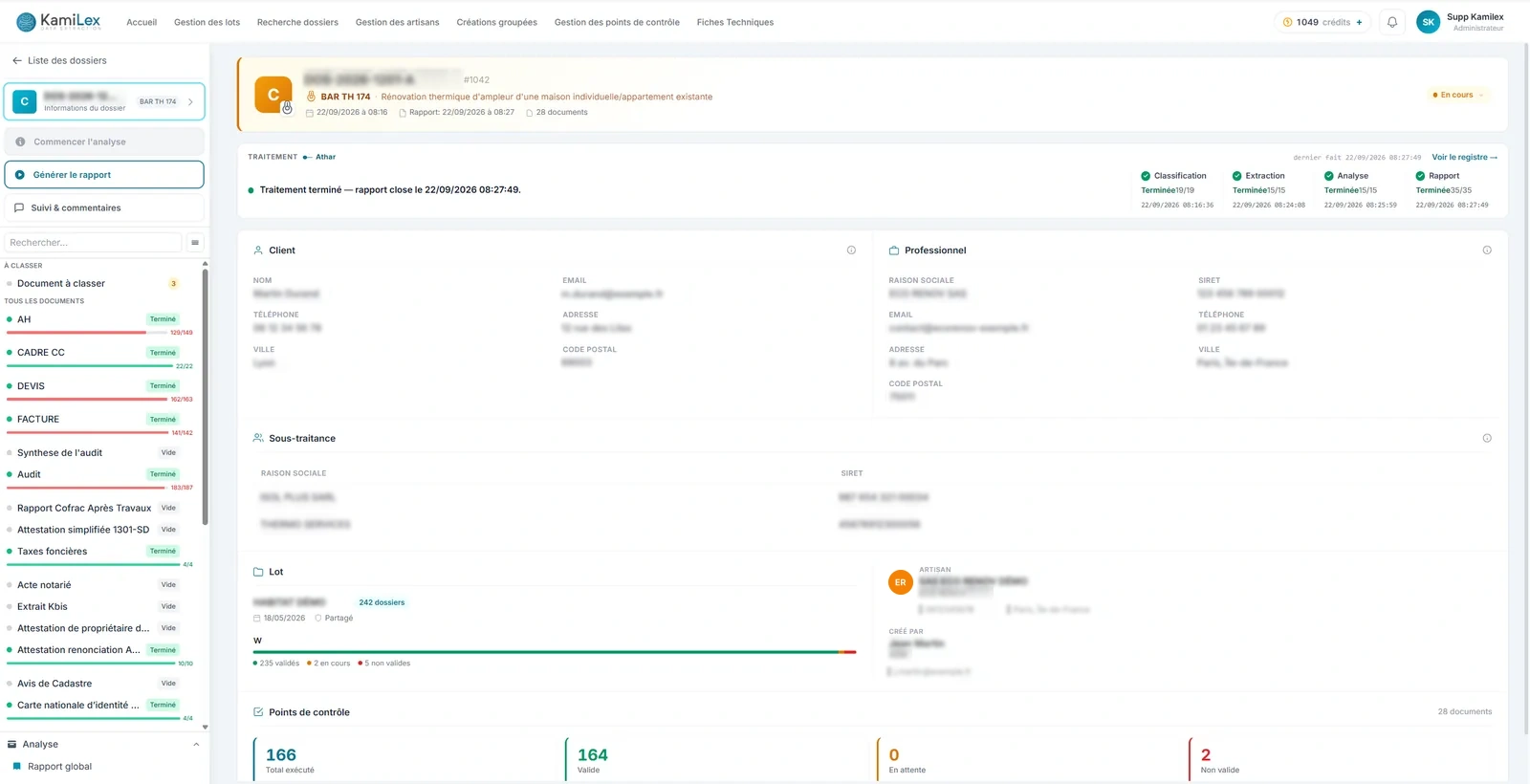This screenshot has width=1530, height=784.
Task: Open Suivi & commentaires
Action: (104, 207)
